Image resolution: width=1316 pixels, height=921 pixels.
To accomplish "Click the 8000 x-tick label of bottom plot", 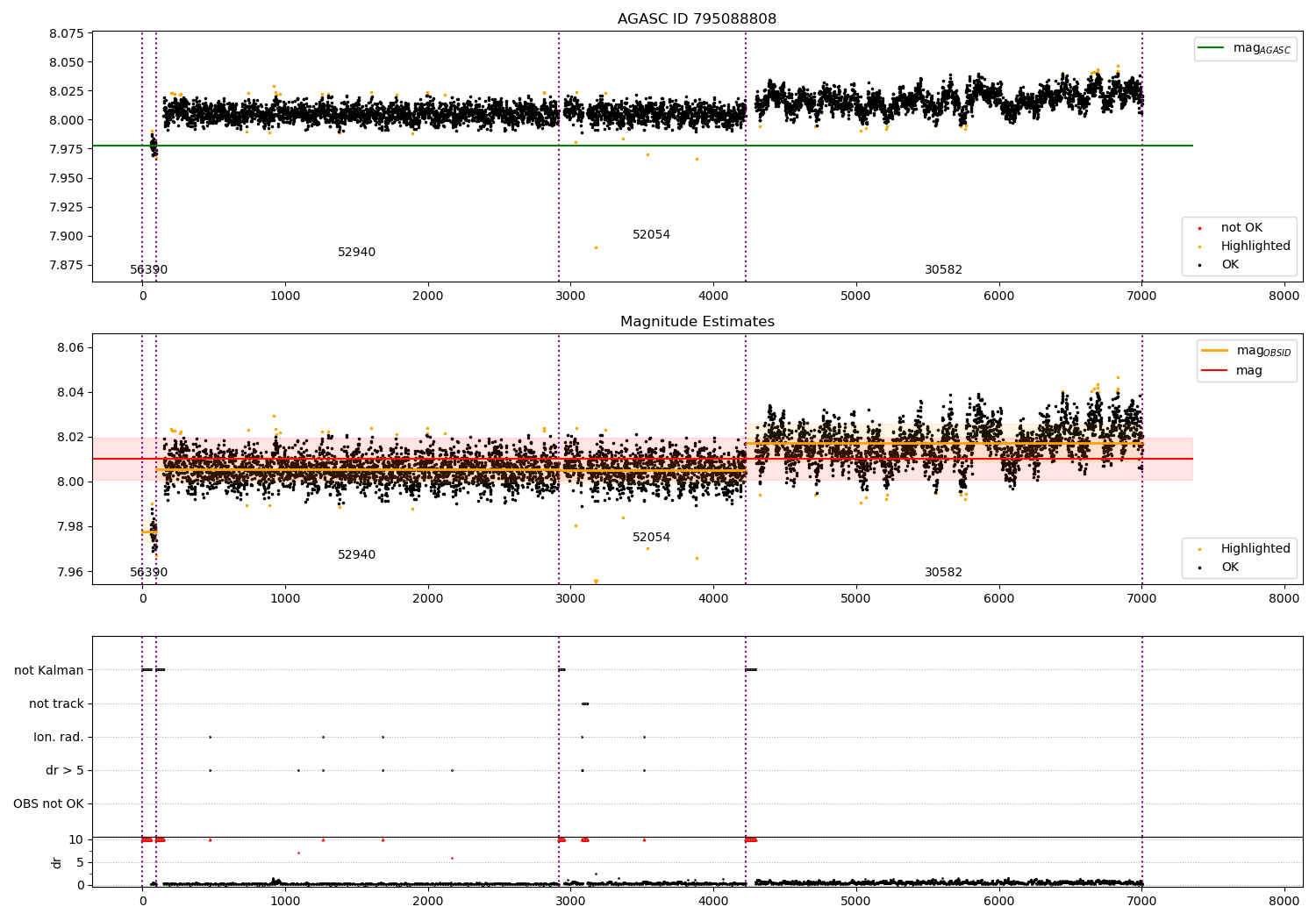I will tap(1284, 902).
